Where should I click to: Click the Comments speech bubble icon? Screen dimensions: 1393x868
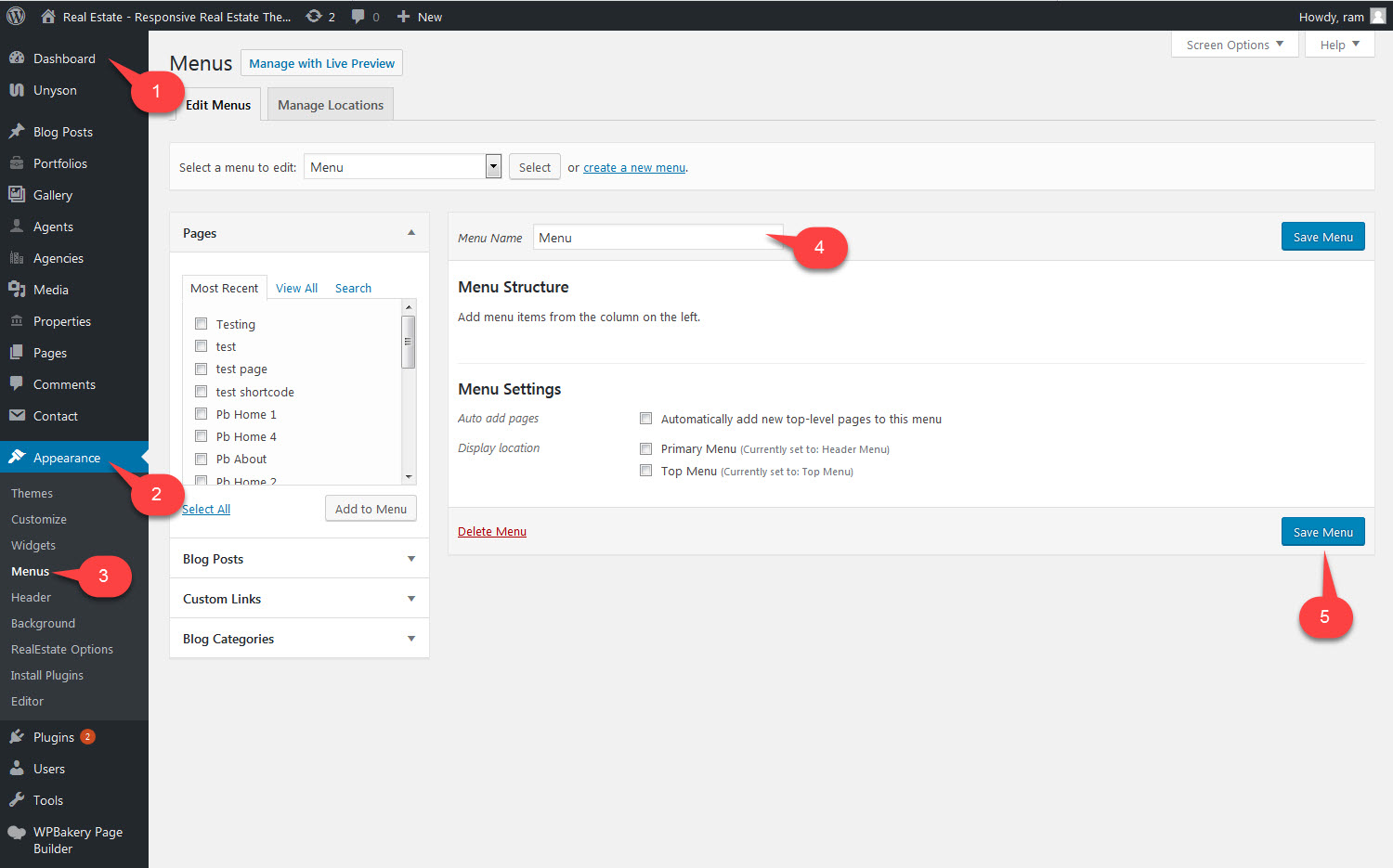tap(19, 383)
